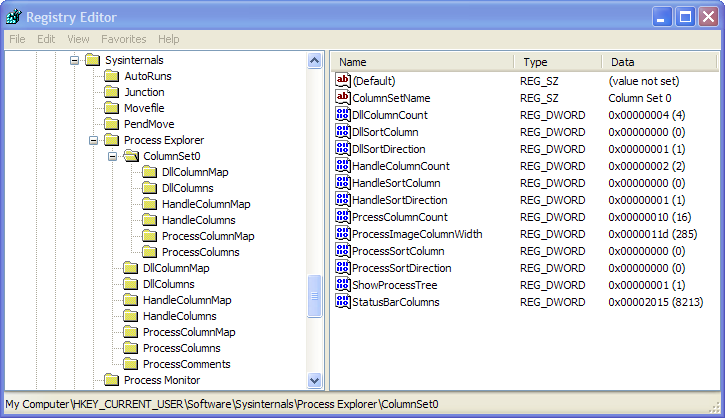Click the HandleColumnCount DWORD icon
This screenshot has width=725, height=418.
[343, 166]
